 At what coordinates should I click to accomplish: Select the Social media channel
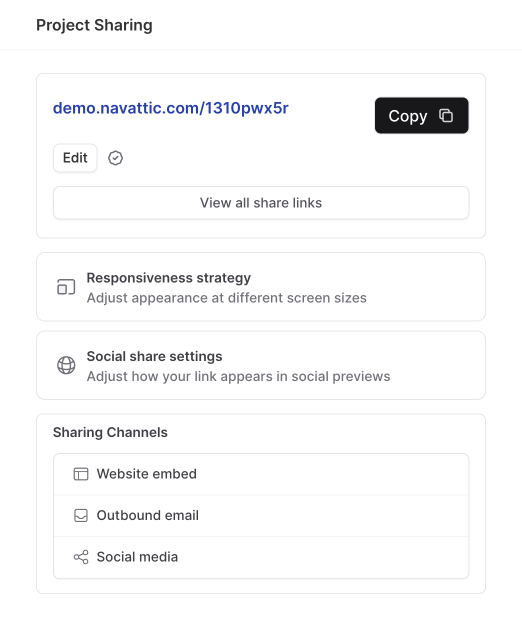(x=261, y=557)
